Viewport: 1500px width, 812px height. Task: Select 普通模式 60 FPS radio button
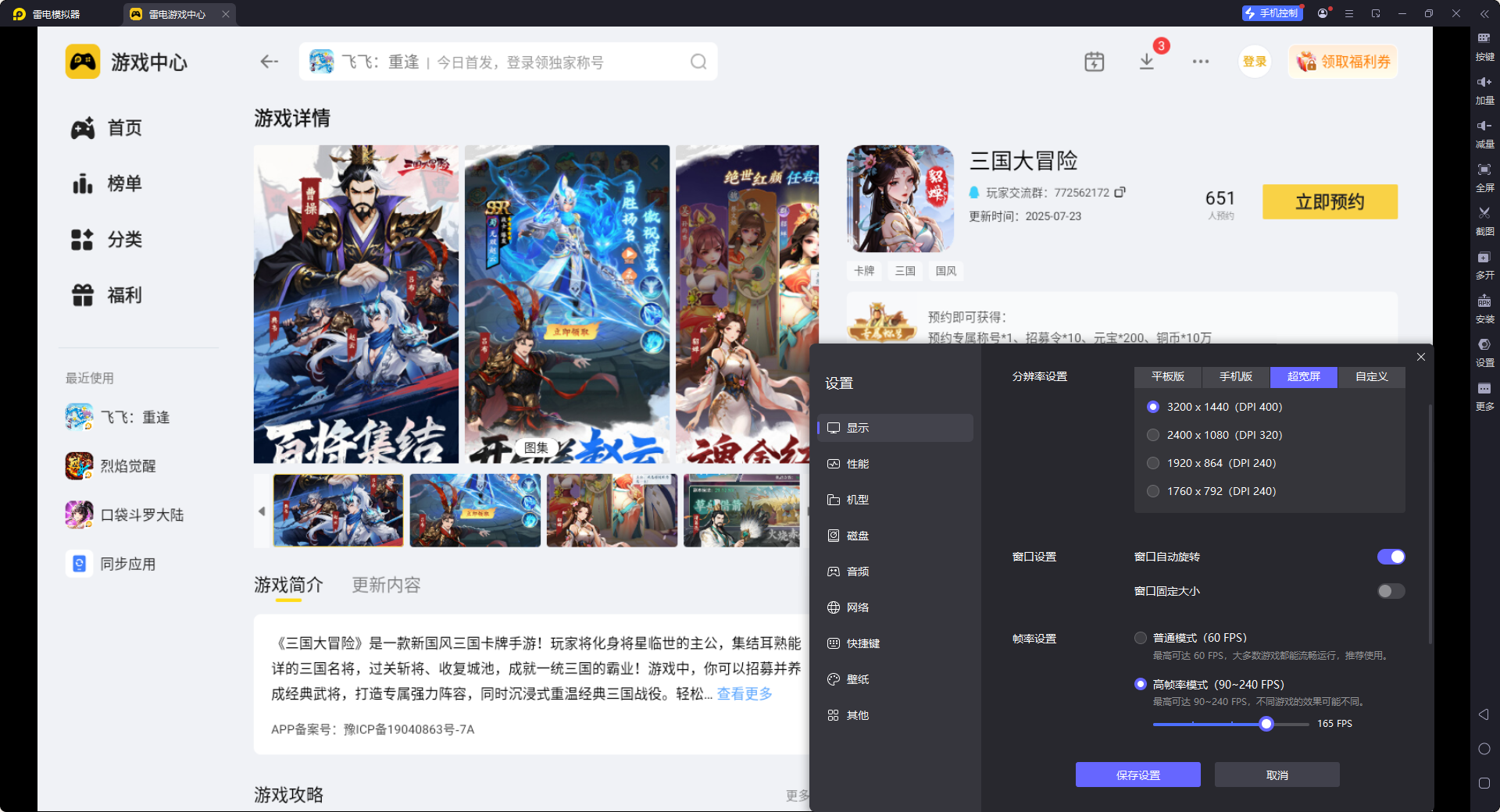pos(1141,638)
